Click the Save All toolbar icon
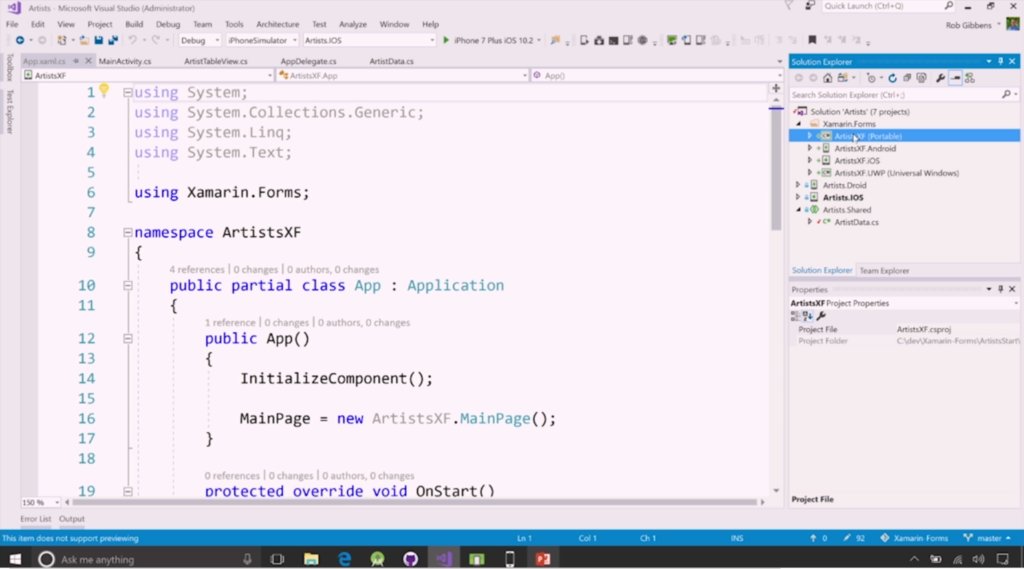Screen dimensions: 1024x569 point(112,41)
